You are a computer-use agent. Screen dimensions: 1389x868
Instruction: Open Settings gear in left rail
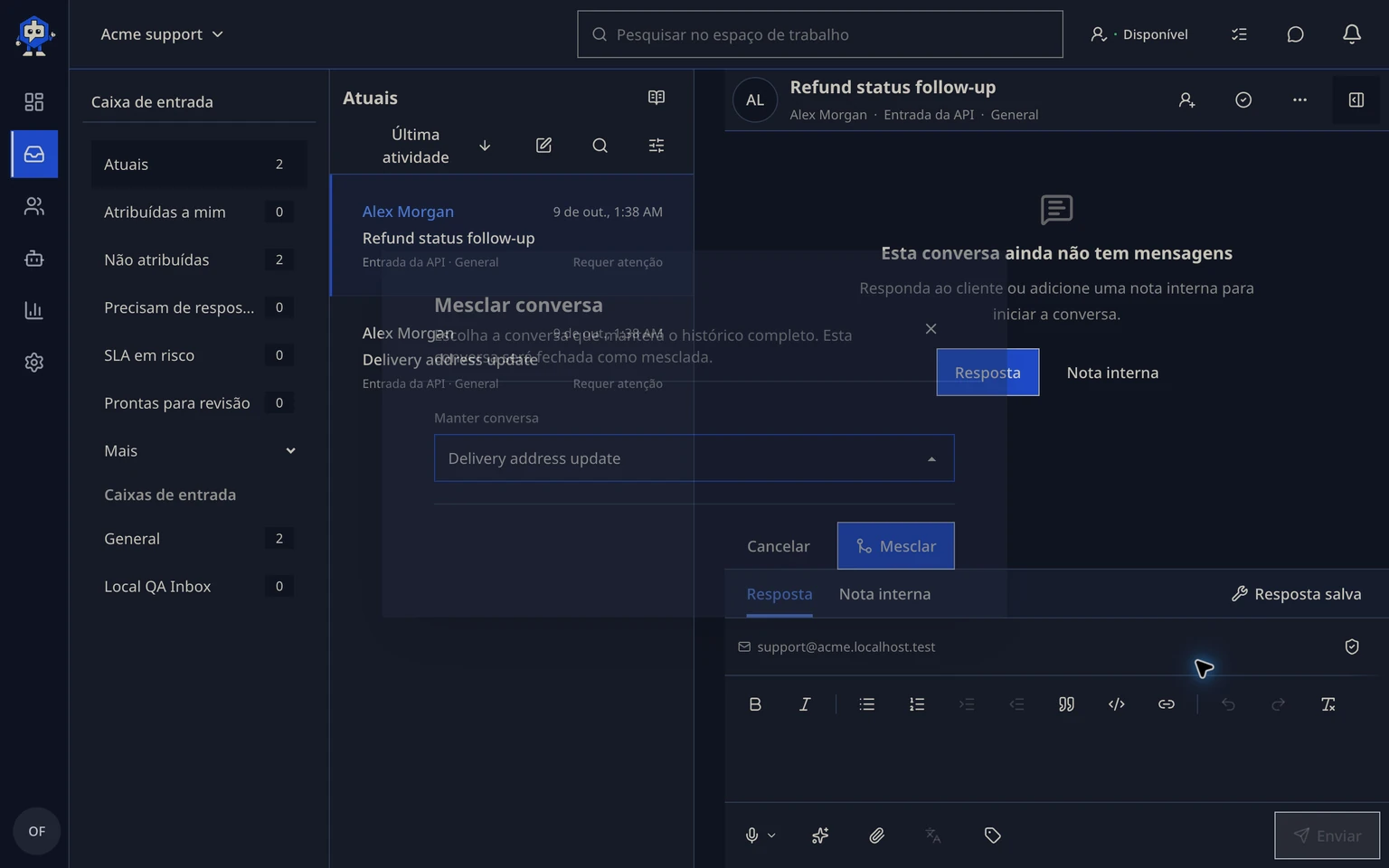click(34, 363)
